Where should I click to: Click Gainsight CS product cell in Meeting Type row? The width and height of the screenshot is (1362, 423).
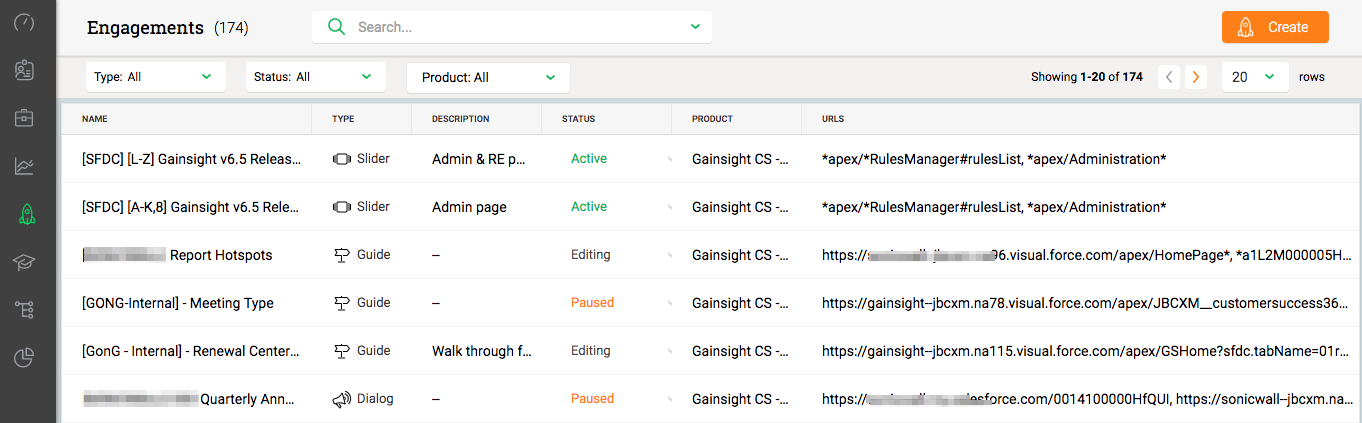click(740, 303)
